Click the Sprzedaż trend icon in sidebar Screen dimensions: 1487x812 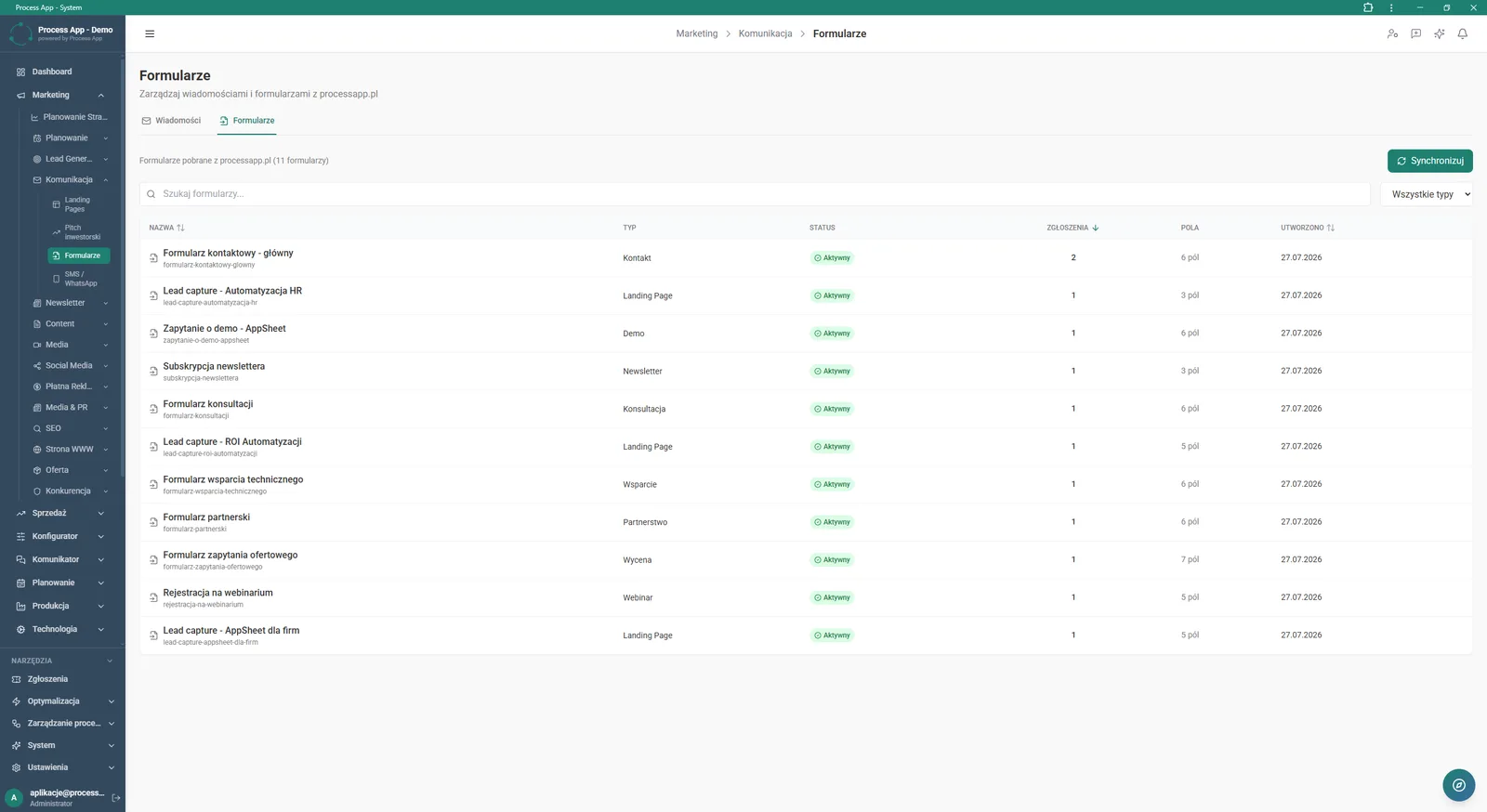[20, 513]
